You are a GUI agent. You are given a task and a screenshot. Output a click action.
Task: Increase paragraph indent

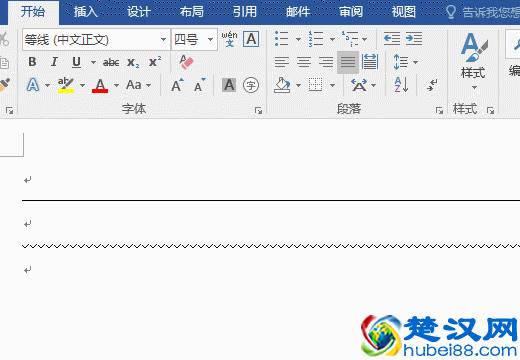click(414, 39)
